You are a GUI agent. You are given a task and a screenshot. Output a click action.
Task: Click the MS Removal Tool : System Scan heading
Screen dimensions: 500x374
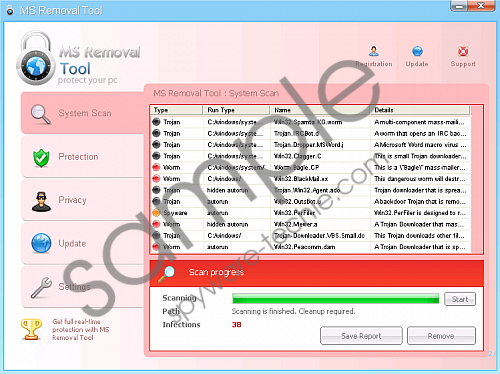[216, 93]
